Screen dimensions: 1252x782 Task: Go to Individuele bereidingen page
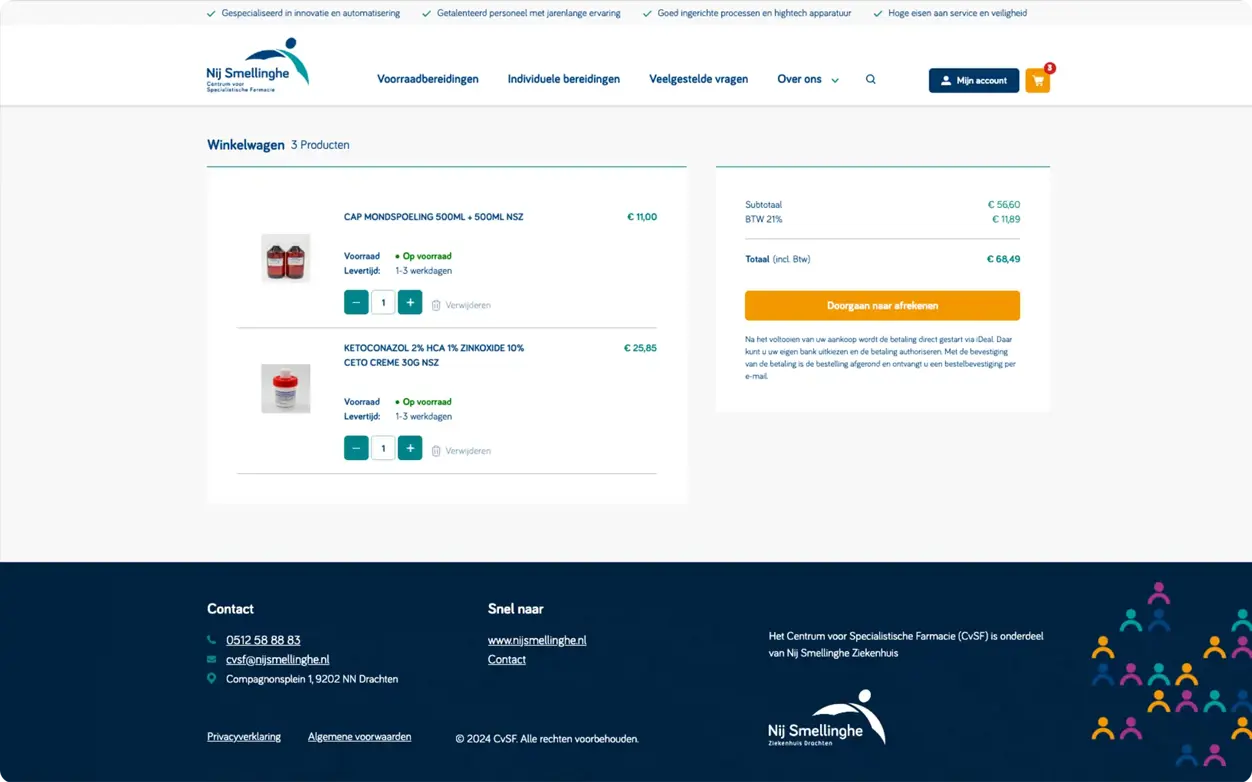563,80
